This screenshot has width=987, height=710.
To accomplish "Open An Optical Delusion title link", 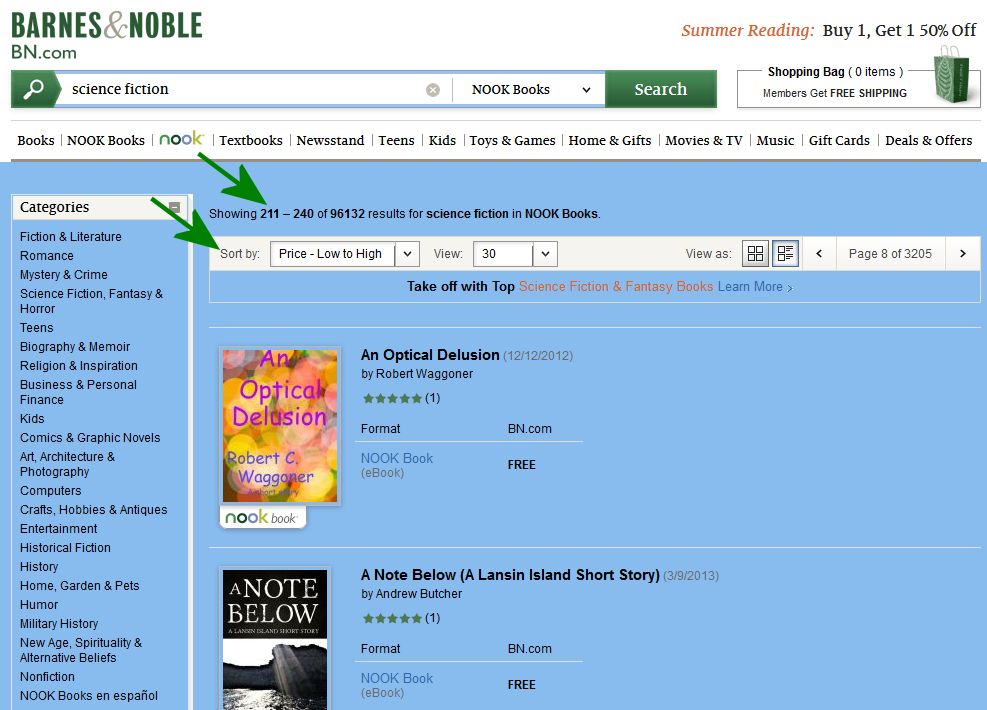I will tap(430, 355).
